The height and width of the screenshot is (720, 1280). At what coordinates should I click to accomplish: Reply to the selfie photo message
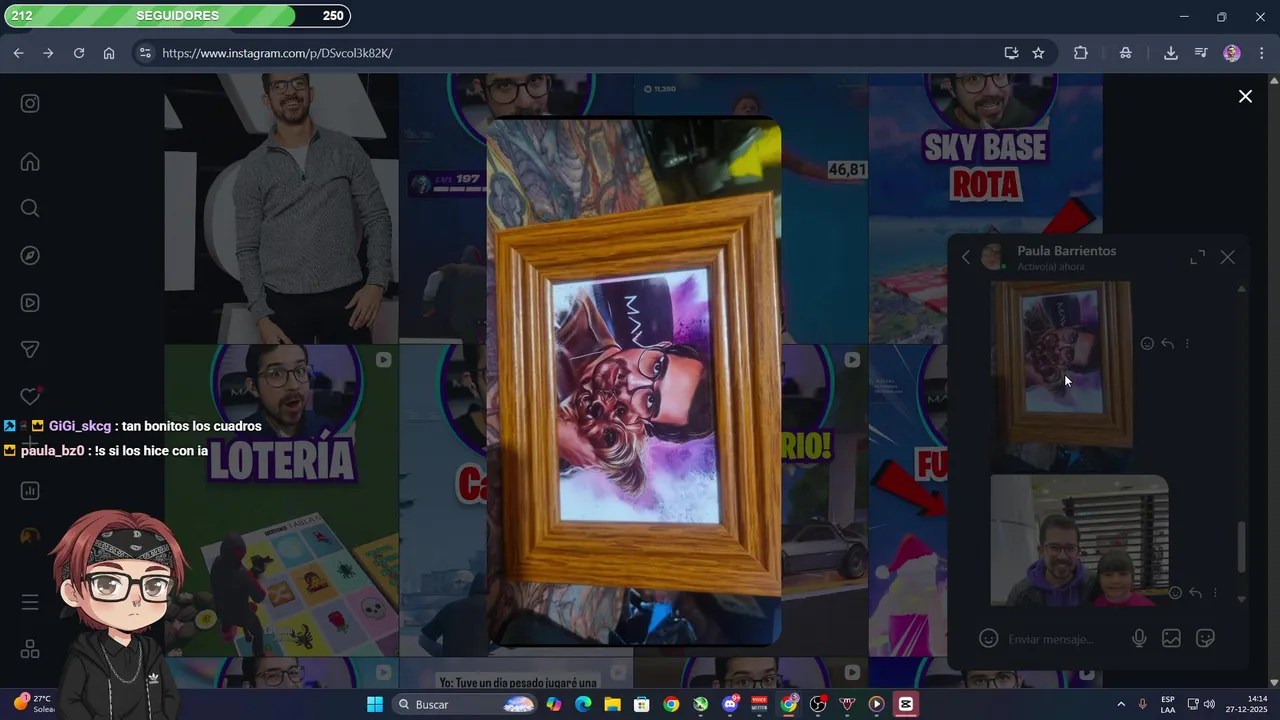pyautogui.click(x=1195, y=592)
